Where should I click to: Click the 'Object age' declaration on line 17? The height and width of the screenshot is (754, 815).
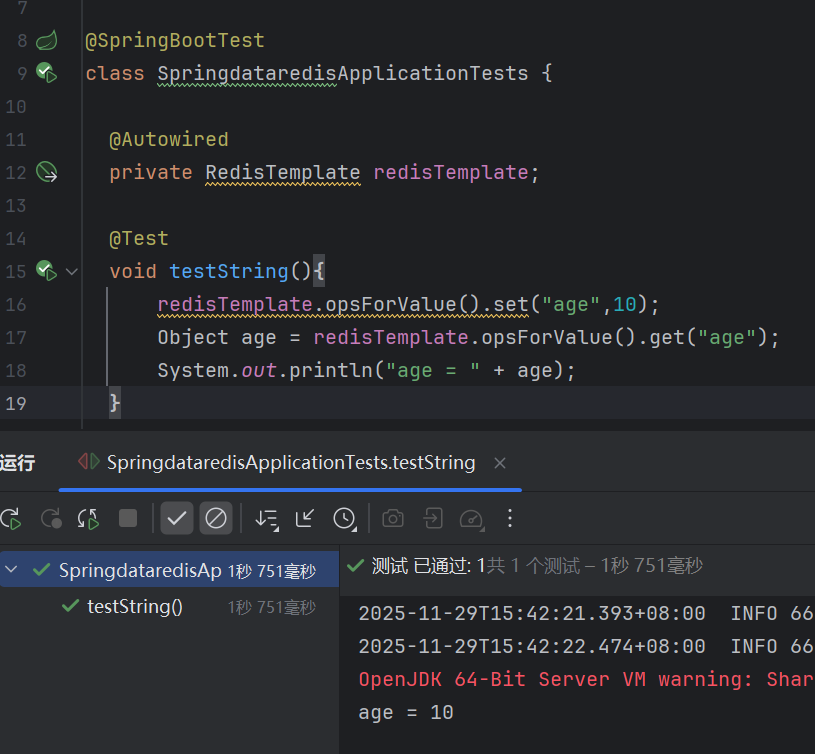pyautogui.click(x=217, y=338)
